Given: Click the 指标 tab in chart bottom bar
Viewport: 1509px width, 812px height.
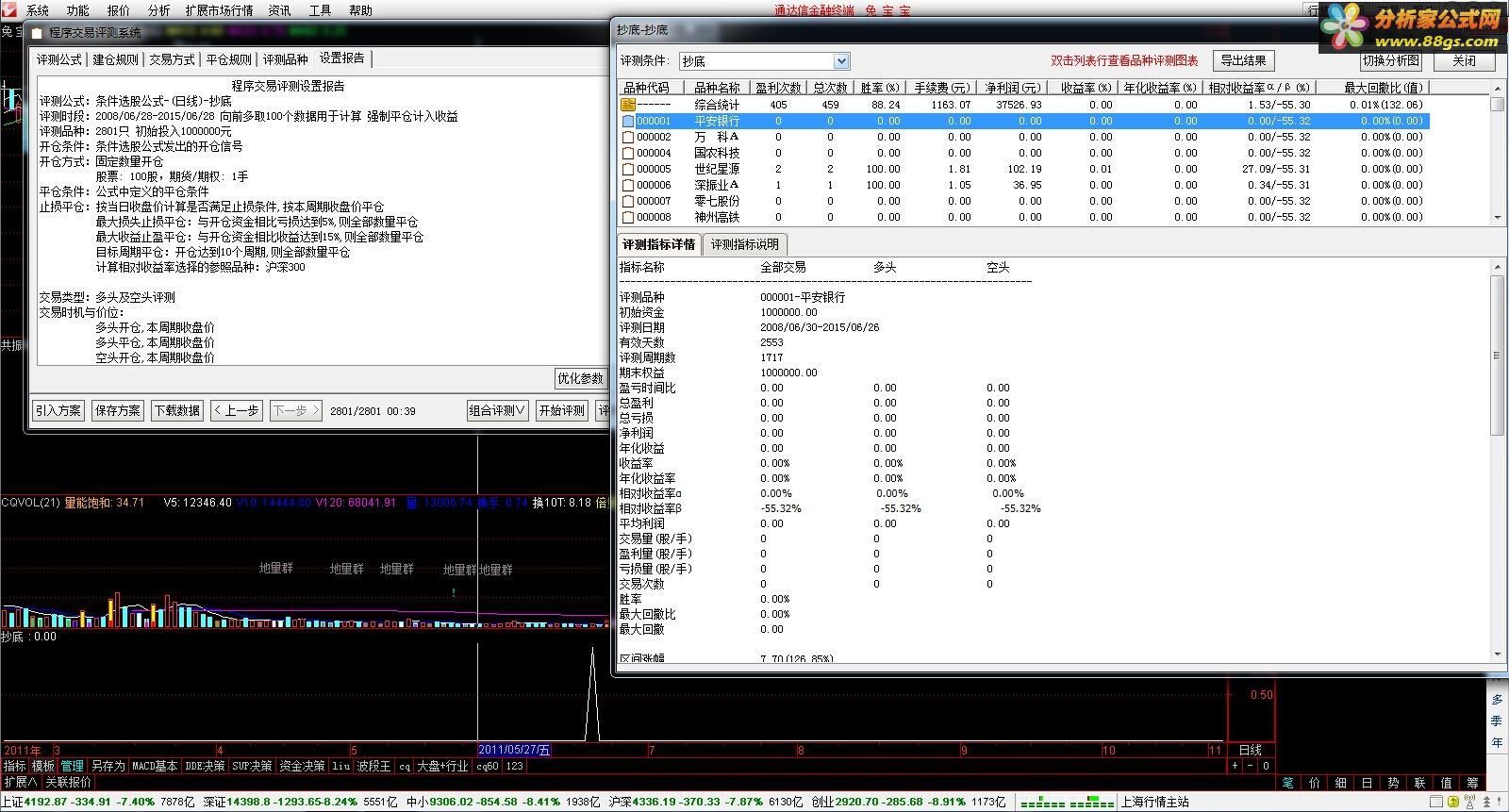Looking at the screenshot, I should tap(14, 766).
